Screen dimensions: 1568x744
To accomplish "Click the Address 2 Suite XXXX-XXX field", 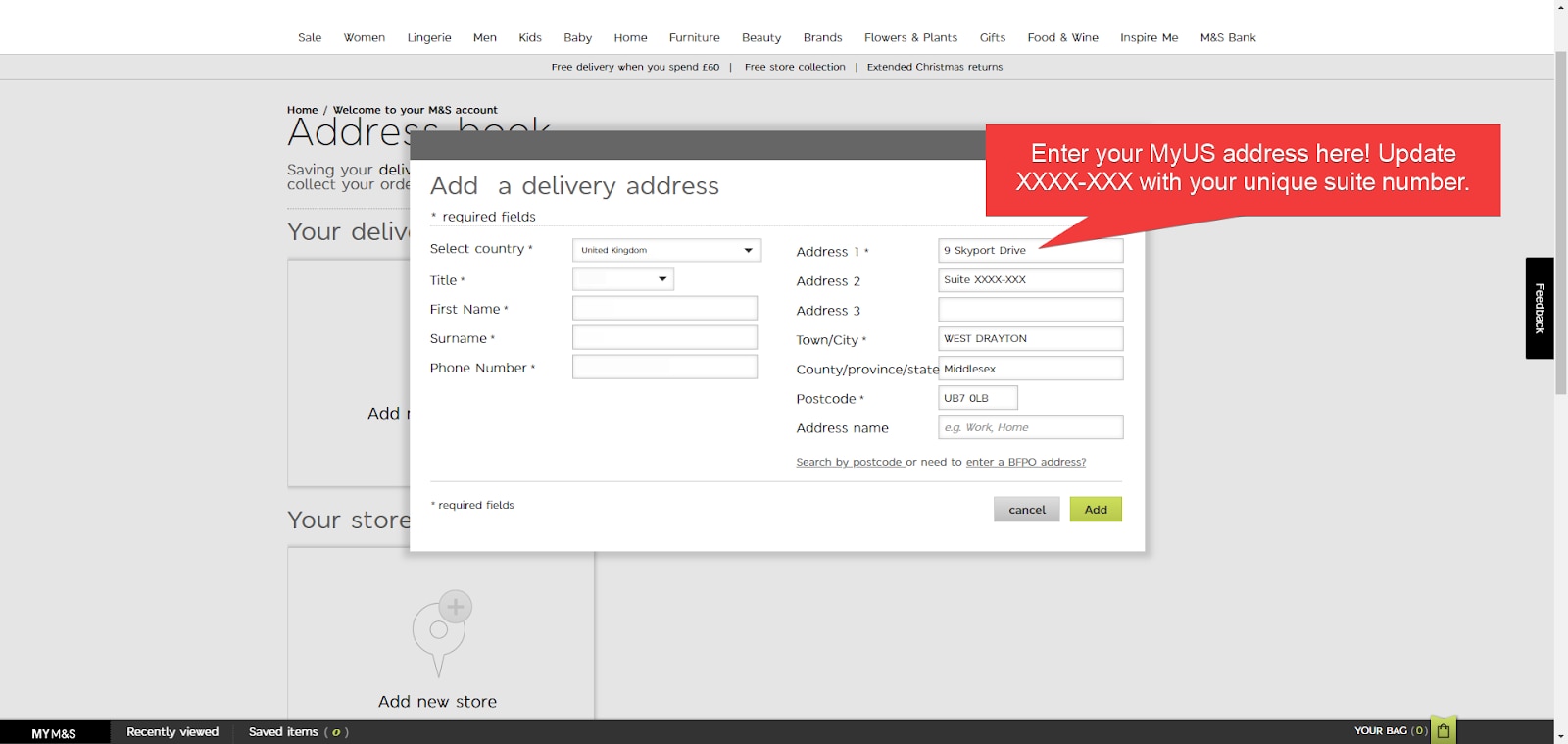I will pyautogui.click(x=1031, y=279).
